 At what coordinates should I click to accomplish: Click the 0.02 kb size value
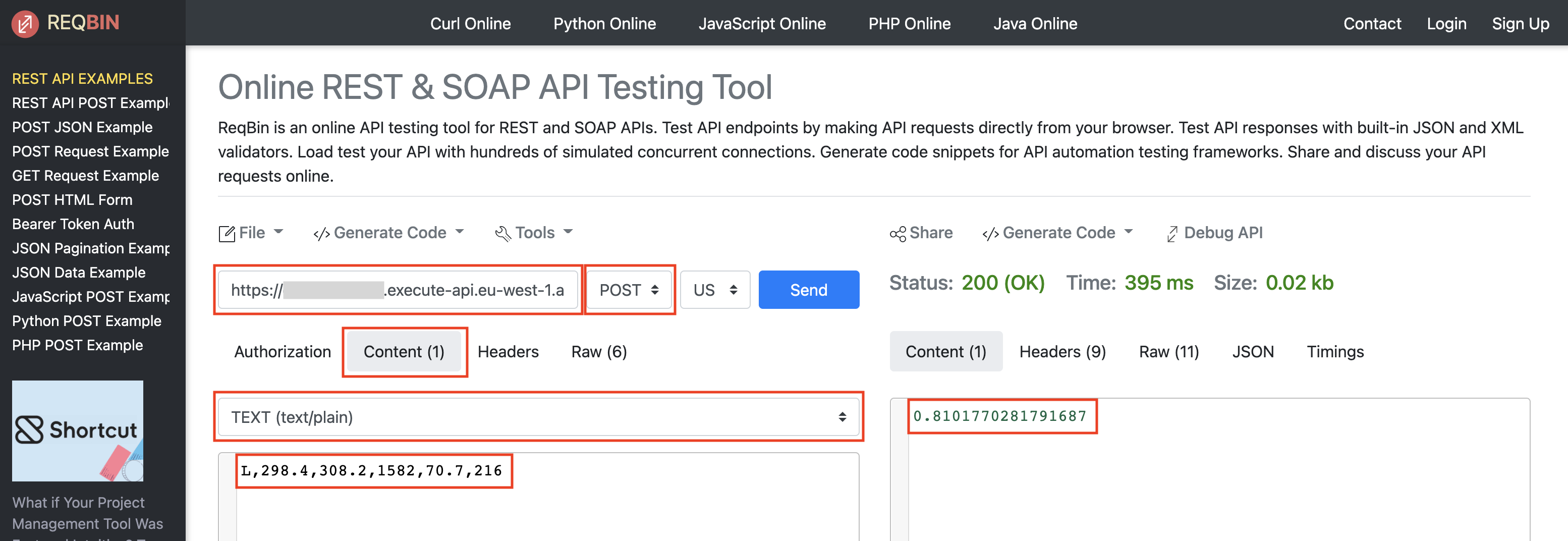click(x=1299, y=283)
